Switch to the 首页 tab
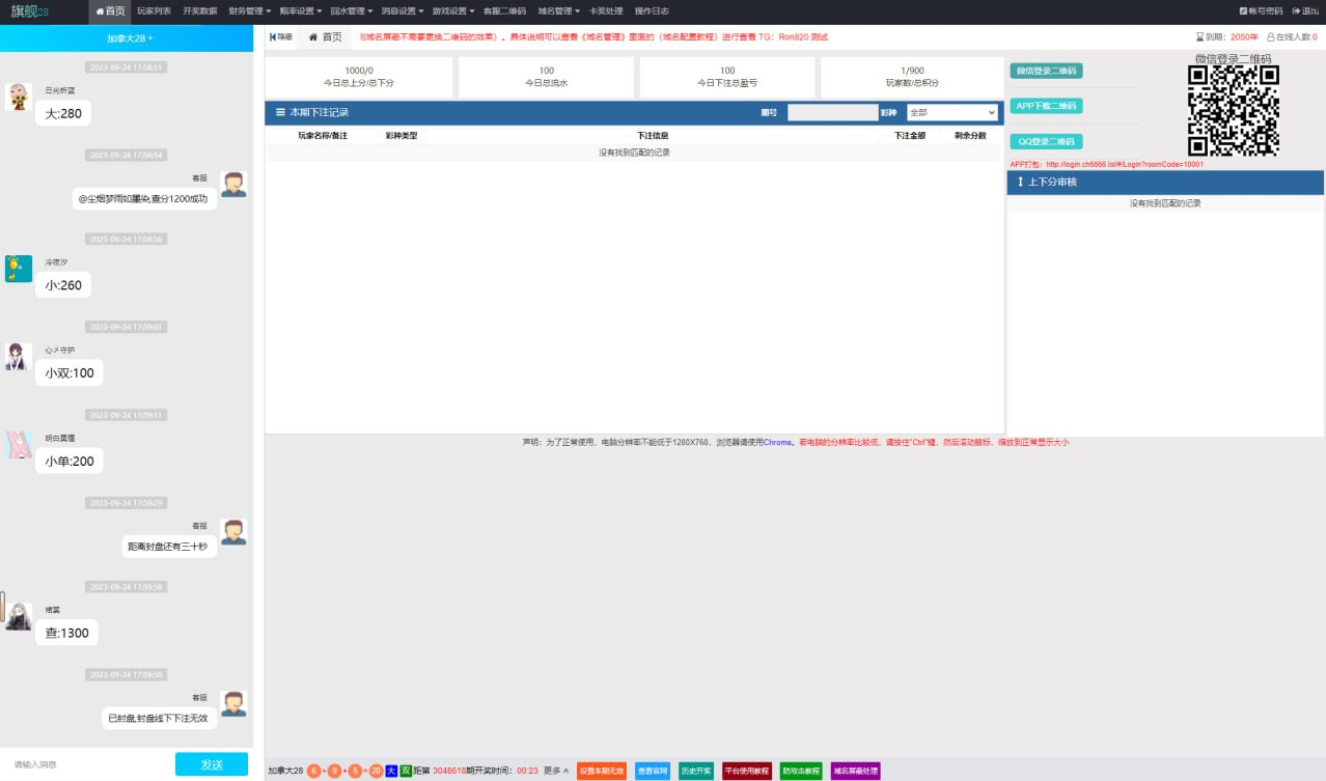The height and width of the screenshot is (781, 1326). (325, 37)
